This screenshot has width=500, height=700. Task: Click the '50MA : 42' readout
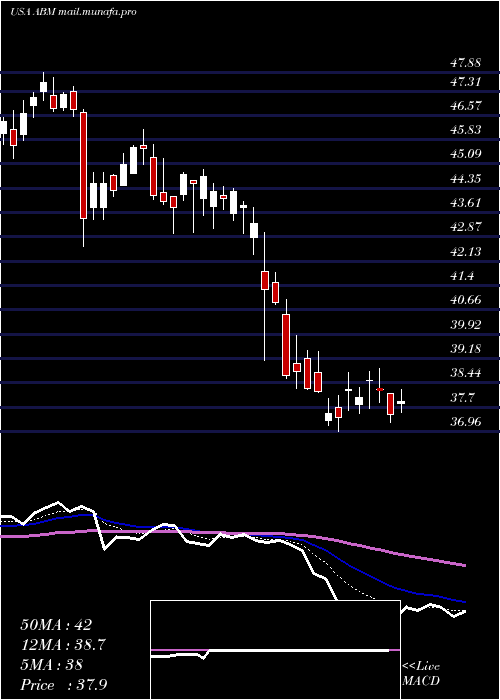pos(56,625)
